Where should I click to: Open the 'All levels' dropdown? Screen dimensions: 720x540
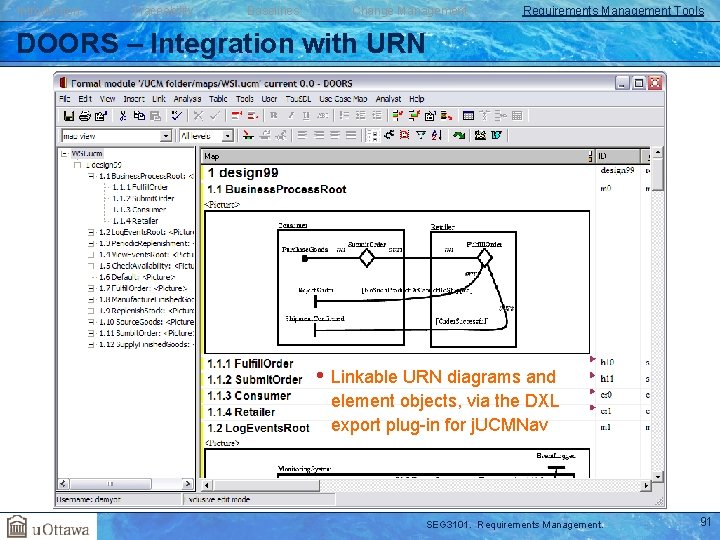click(227, 136)
